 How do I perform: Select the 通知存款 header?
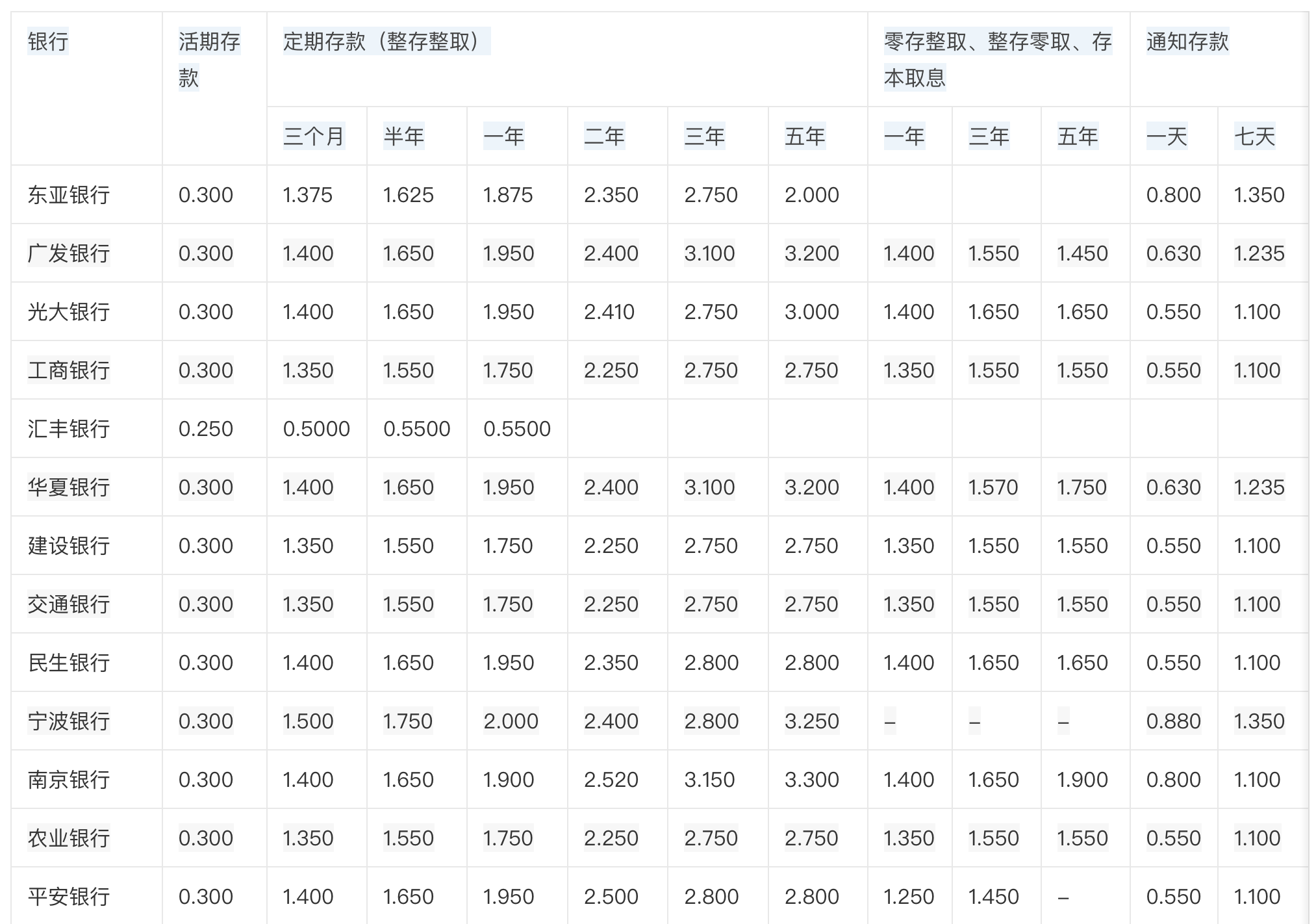(1187, 42)
